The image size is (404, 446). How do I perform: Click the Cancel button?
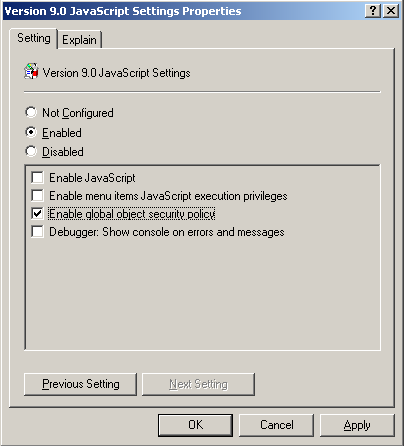click(277, 425)
